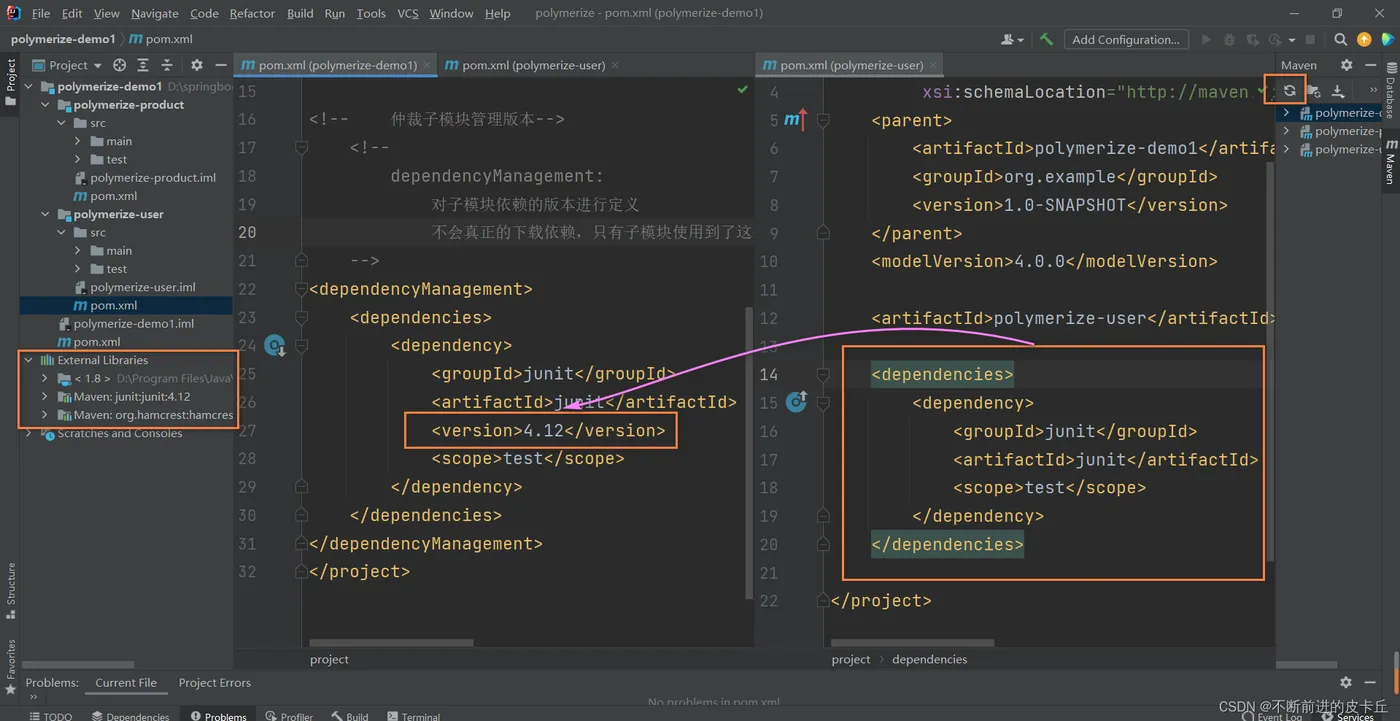Reload all Maven projects in Maven panel
This screenshot has height=721, width=1400.
click(x=1290, y=91)
